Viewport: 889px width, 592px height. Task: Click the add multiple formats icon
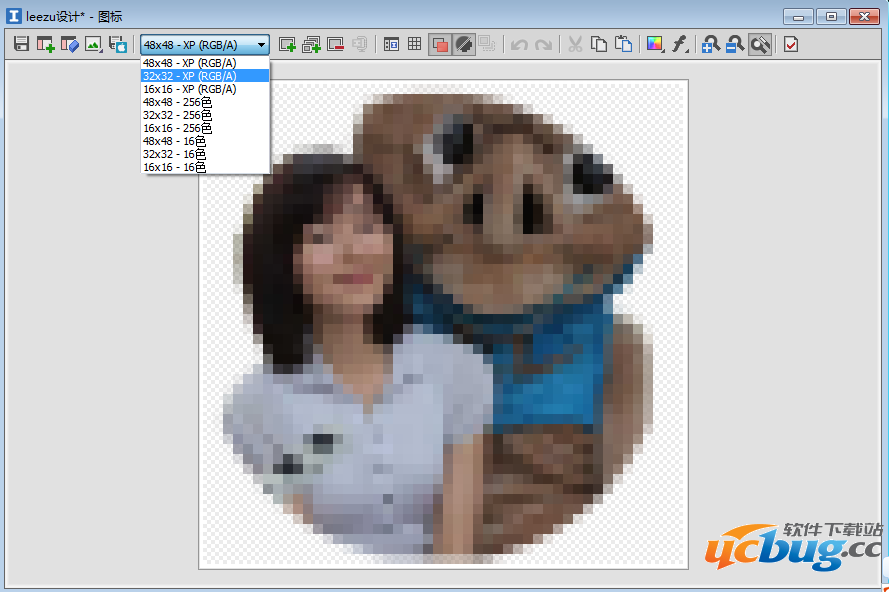pyautogui.click(x=311, y=44)
